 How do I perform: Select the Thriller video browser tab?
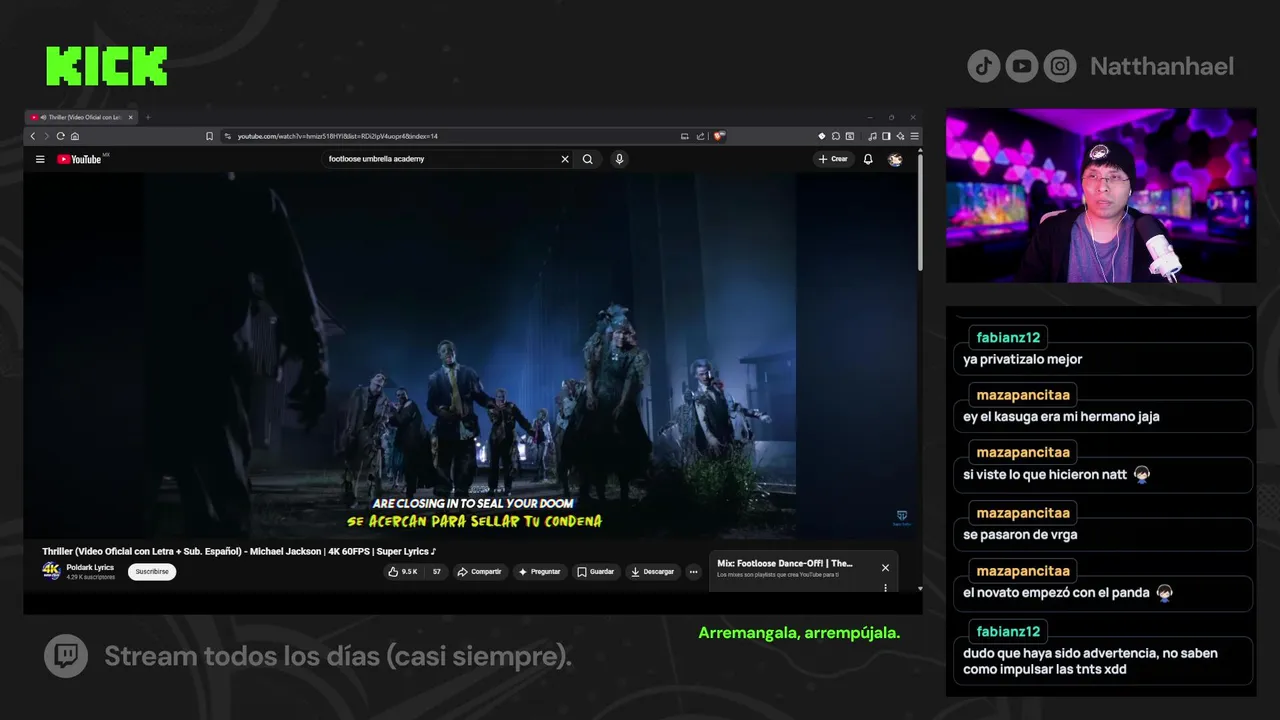point(81,117)
